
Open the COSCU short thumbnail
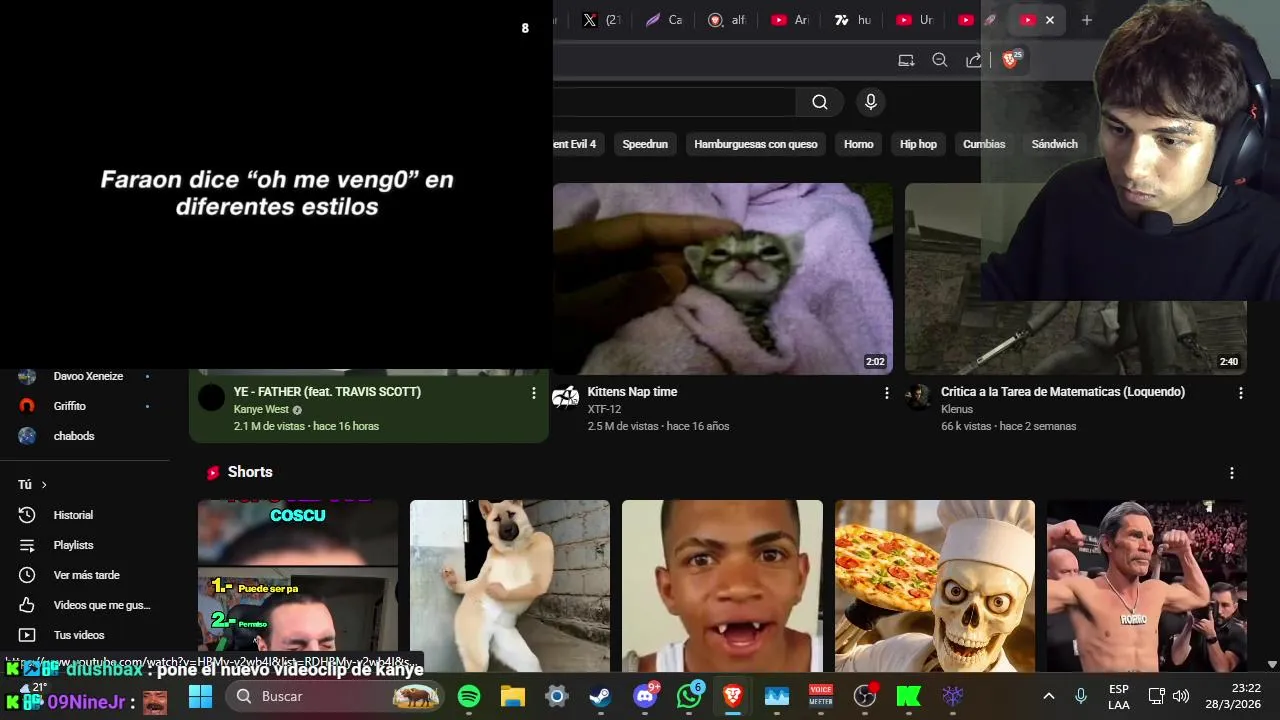(x=298, y=586)
